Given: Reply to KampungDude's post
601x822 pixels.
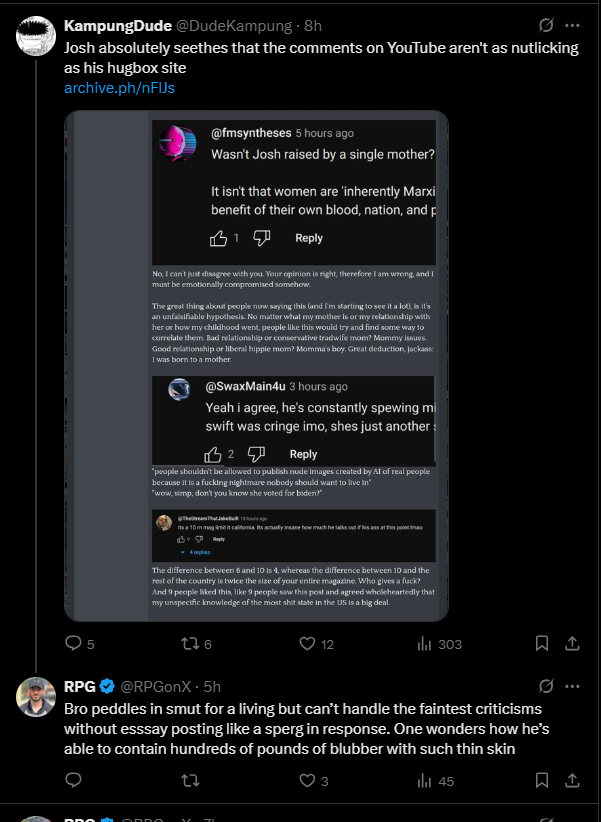Looking at the screenshot, I should pyautogui.click(x=73, y=644).
